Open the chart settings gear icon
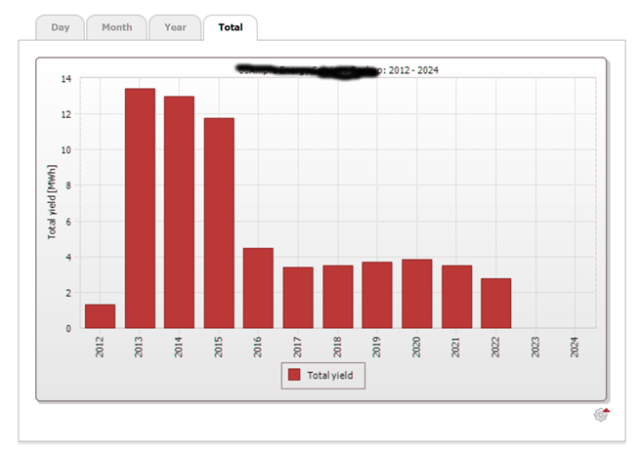 (x=601, y=415)
